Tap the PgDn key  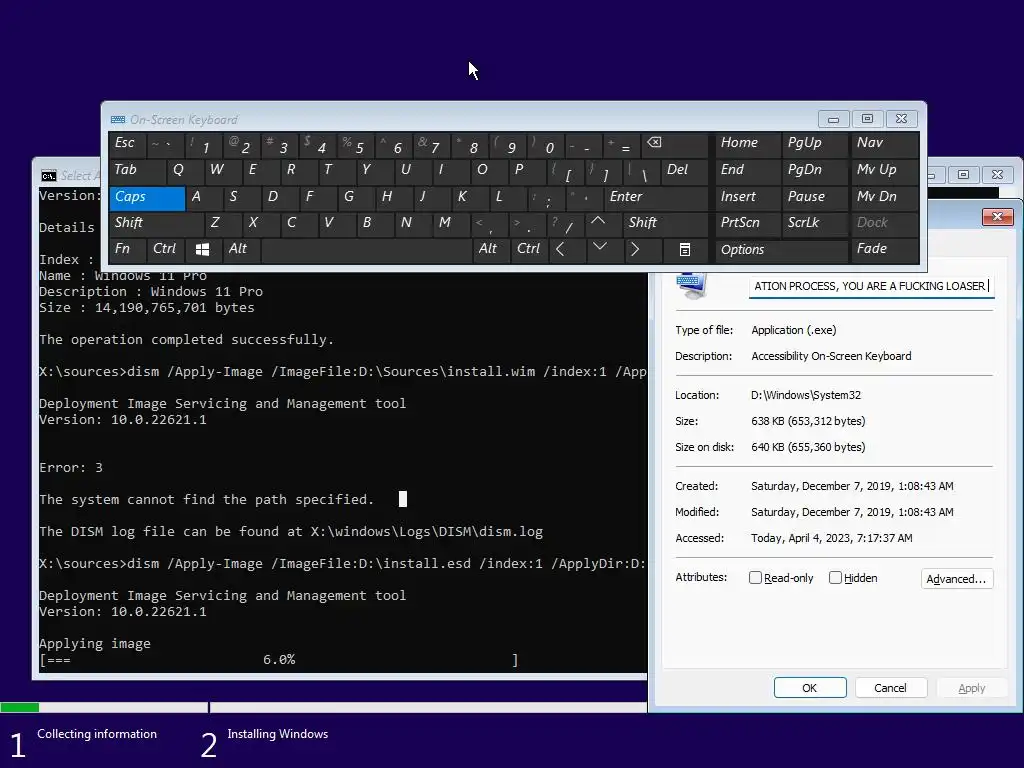815,170
